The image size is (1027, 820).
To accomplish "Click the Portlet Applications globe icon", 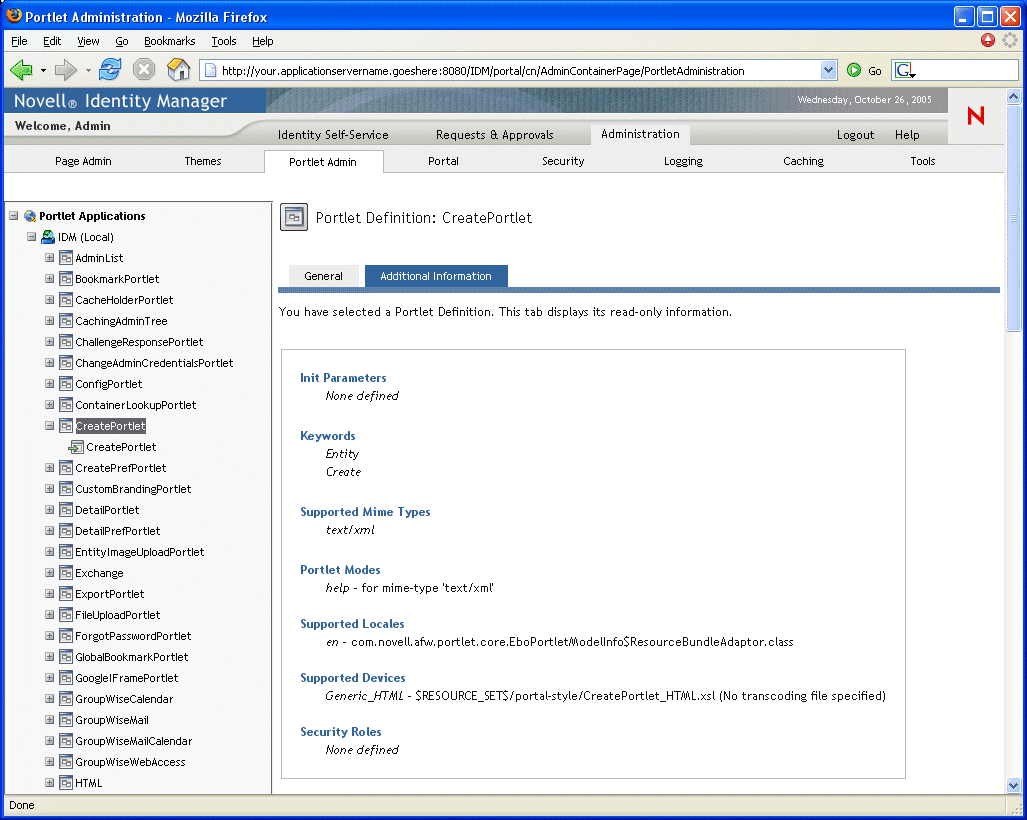I will click(30, 216).
